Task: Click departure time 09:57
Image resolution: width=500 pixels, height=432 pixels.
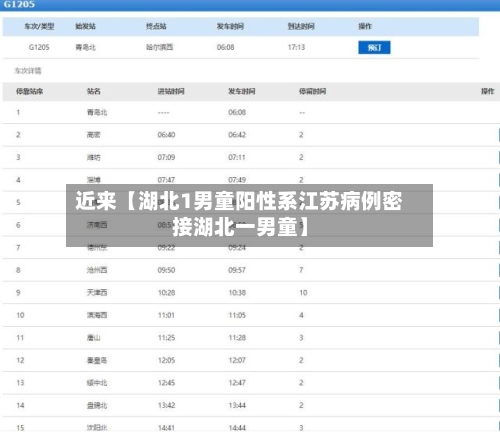Action: point(237,270)
